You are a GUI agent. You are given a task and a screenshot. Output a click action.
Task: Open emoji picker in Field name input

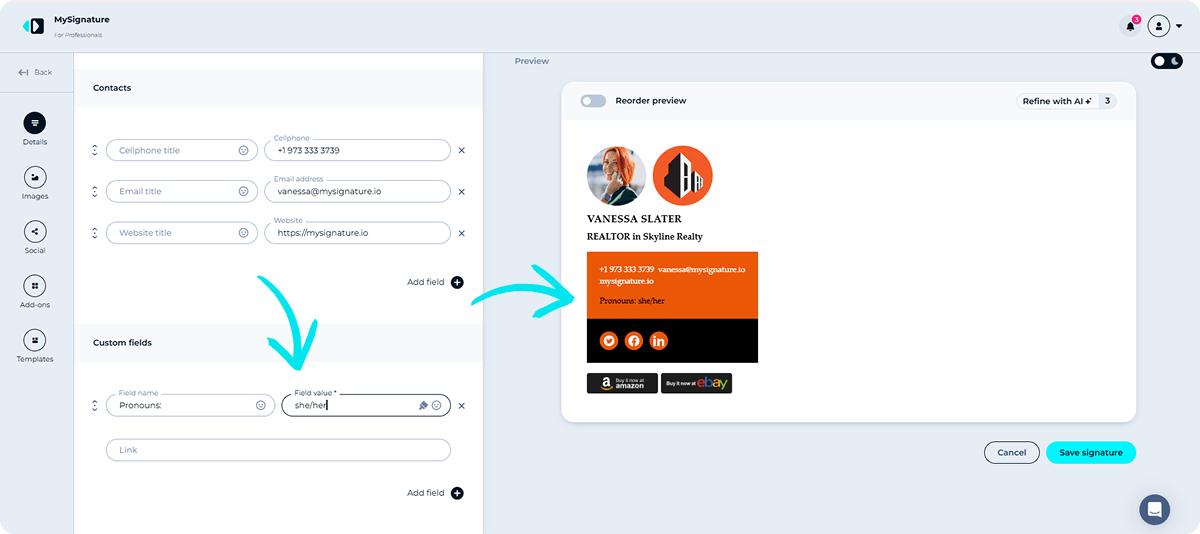coord(260,405)
